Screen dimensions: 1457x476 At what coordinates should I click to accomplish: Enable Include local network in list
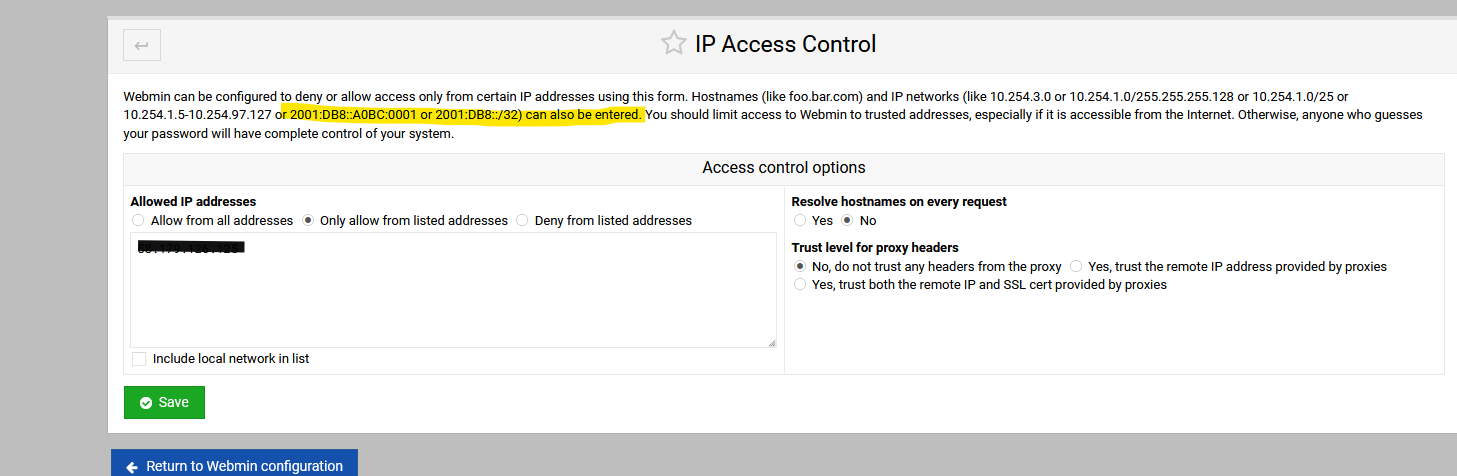[x=139, y=358]
